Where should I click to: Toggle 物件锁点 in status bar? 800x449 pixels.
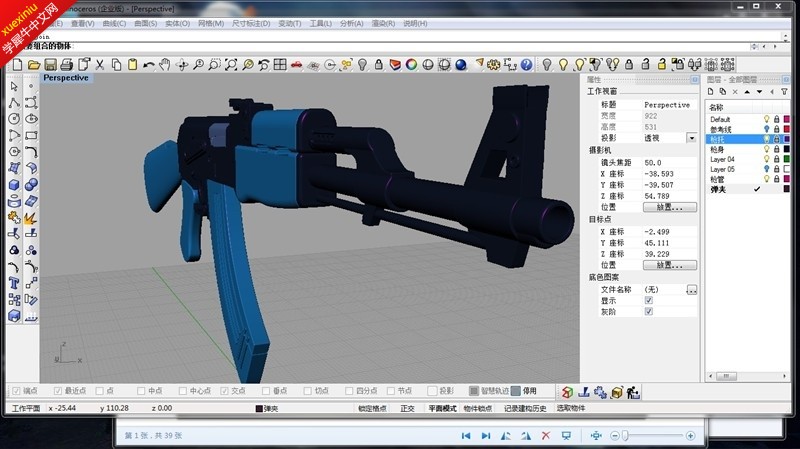(478, 408)
